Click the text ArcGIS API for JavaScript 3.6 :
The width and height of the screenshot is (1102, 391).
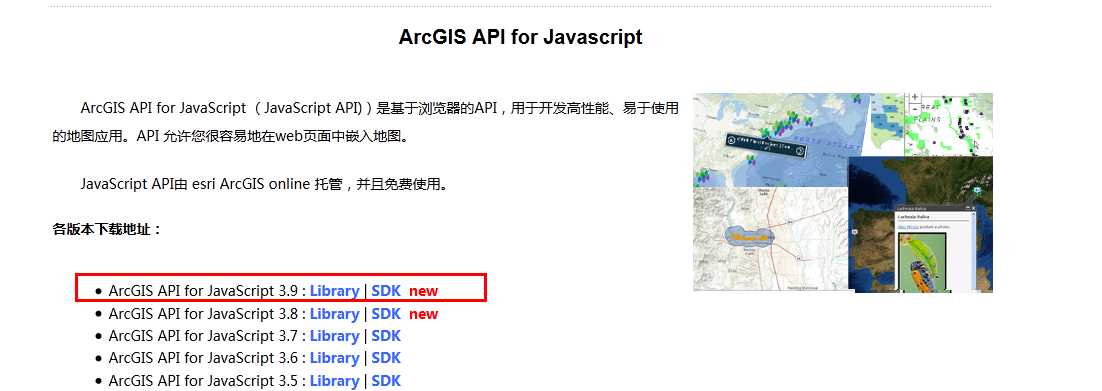(x=207, y=358)
